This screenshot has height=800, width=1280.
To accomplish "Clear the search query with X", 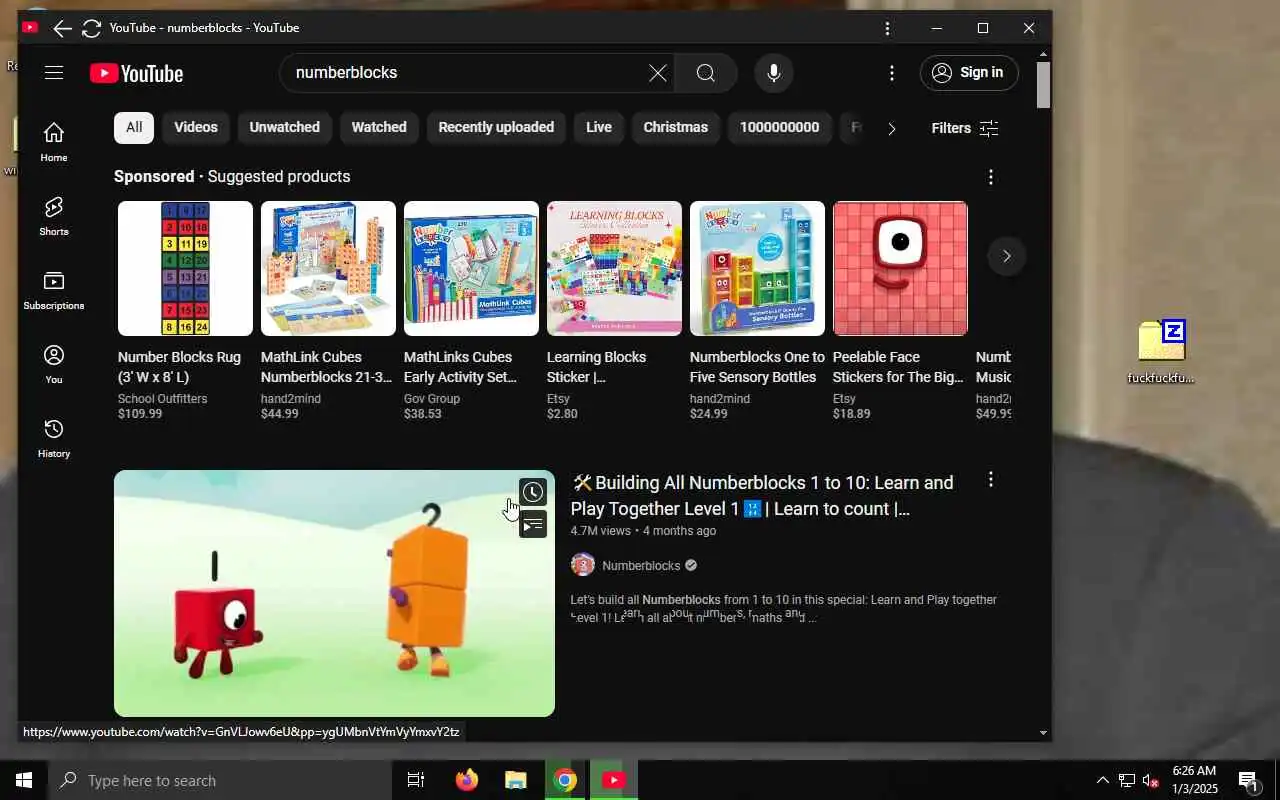I will point(658,73).
